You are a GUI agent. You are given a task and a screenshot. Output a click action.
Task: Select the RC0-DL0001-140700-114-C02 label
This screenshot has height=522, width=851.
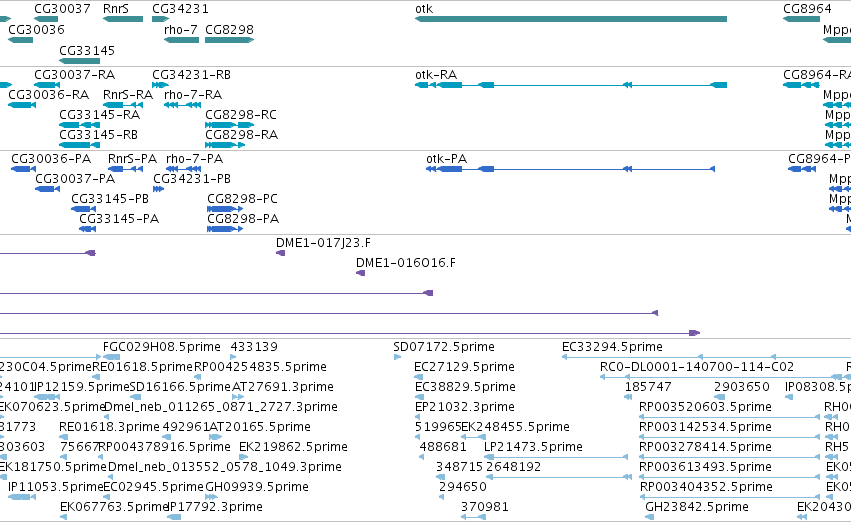[697, 367]
